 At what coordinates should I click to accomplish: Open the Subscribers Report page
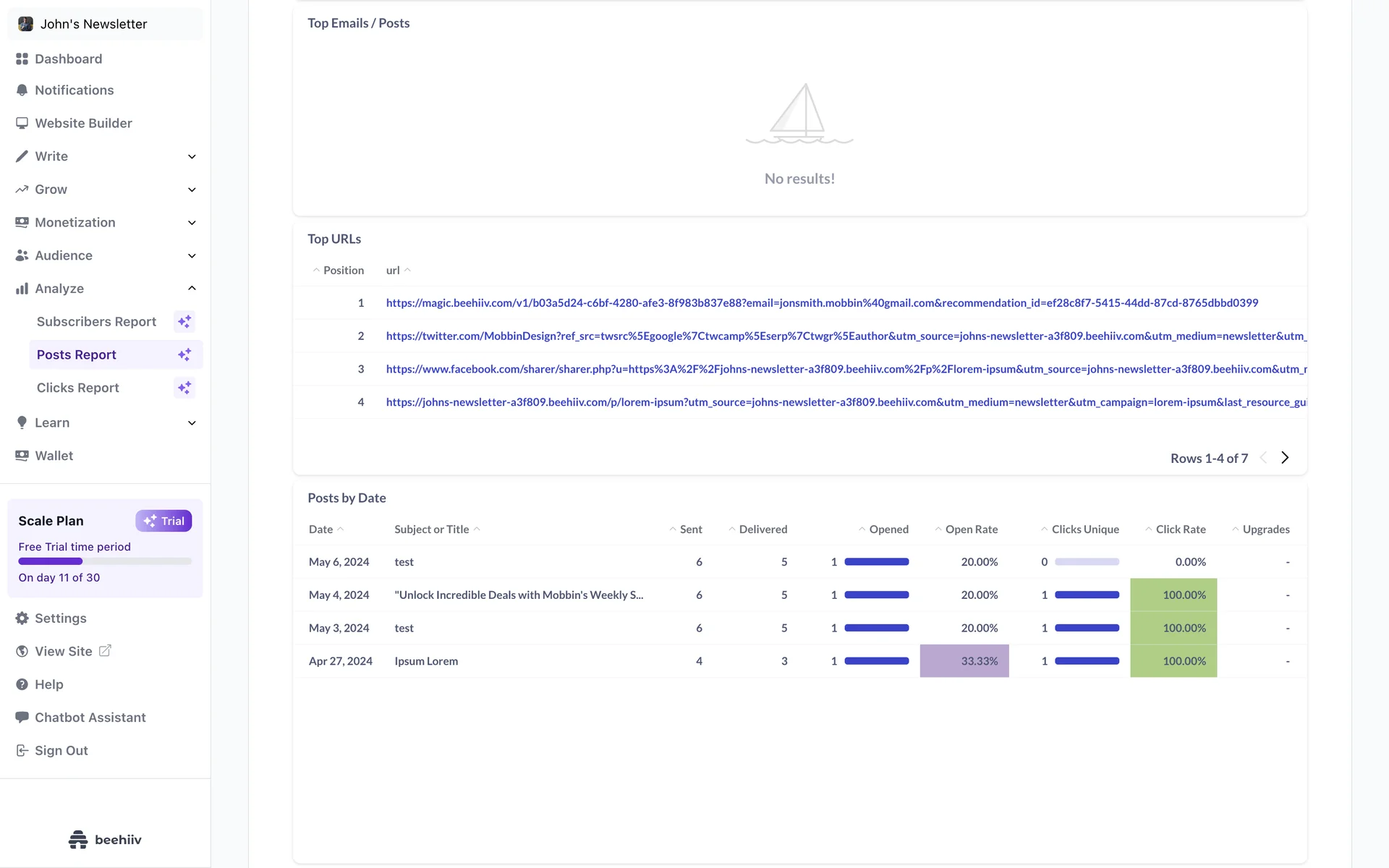96,322
